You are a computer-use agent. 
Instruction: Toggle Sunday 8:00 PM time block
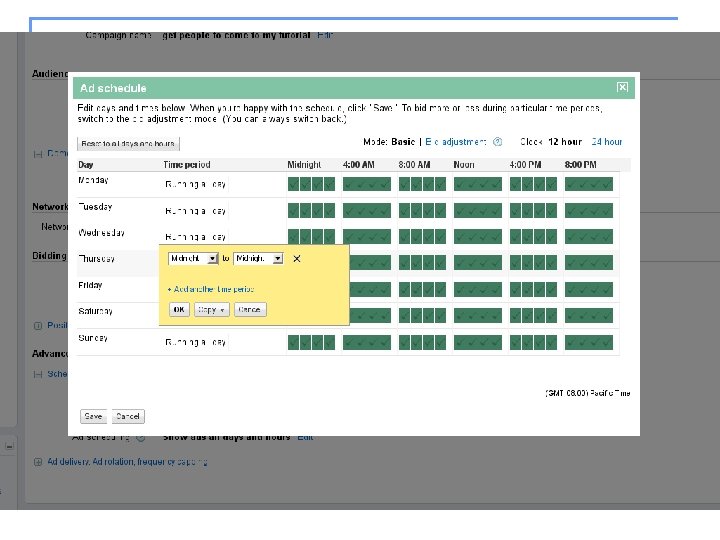(589, 342)
